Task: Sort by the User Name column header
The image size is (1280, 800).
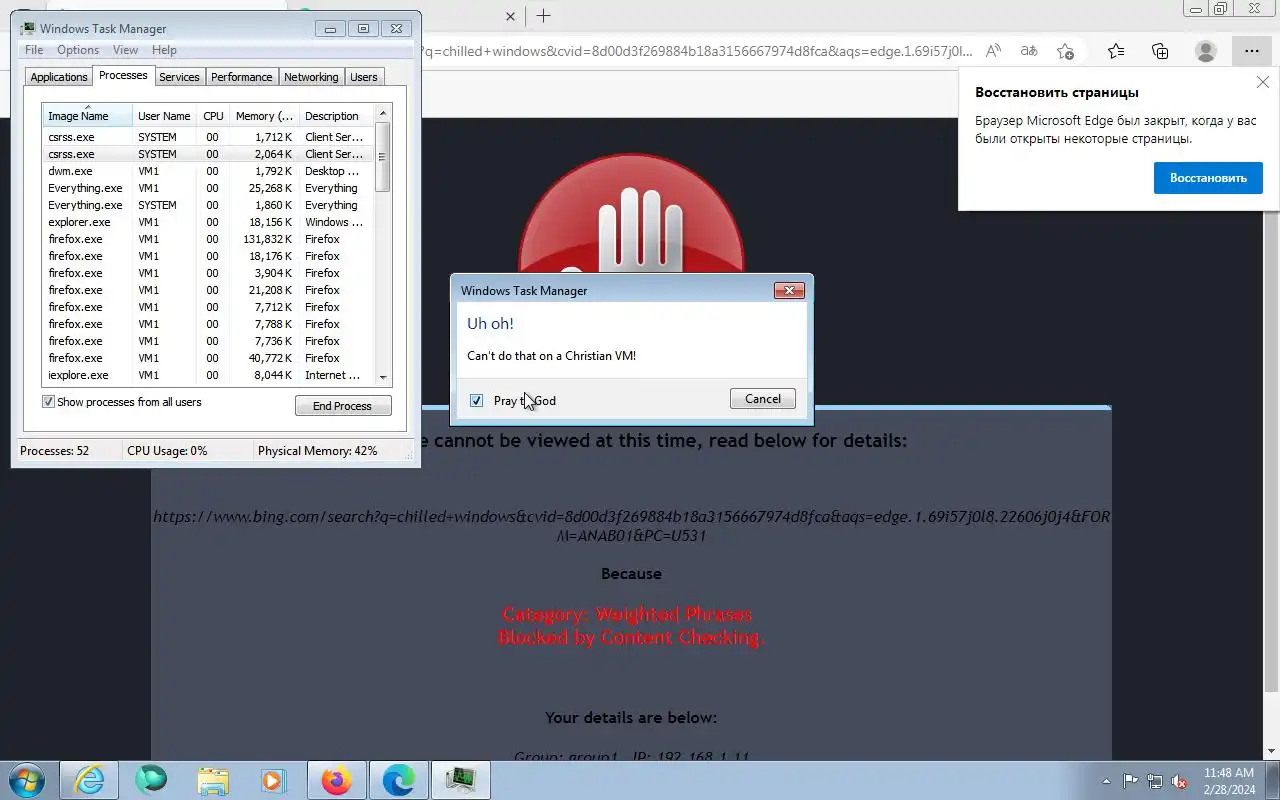Action: (164, 116)
